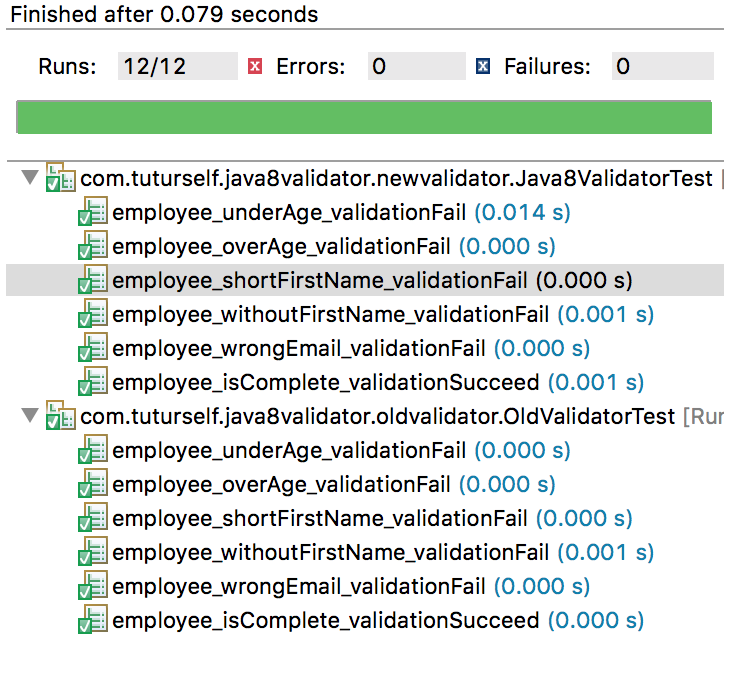Collapse the Java8ValidatorTest tree node
730x700 pixels.
pyautogui.click(x=29, y=179)
